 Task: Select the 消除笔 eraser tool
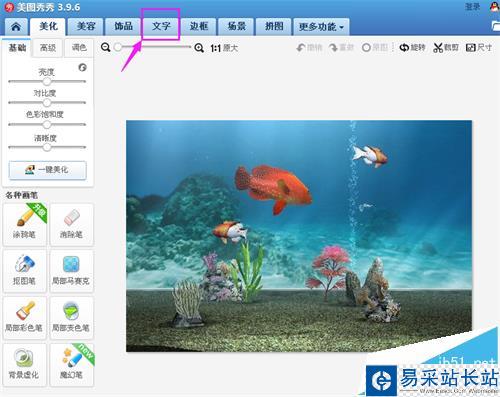[71, 224]
